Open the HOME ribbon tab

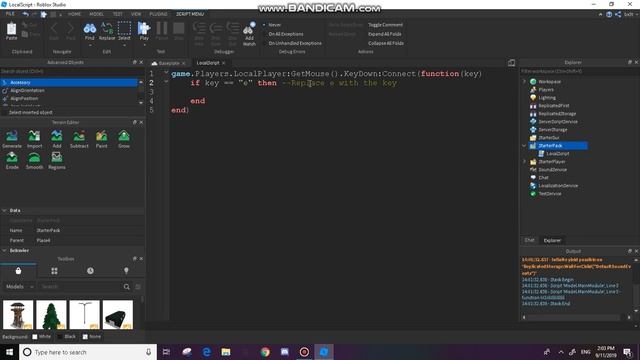[74, 14]
